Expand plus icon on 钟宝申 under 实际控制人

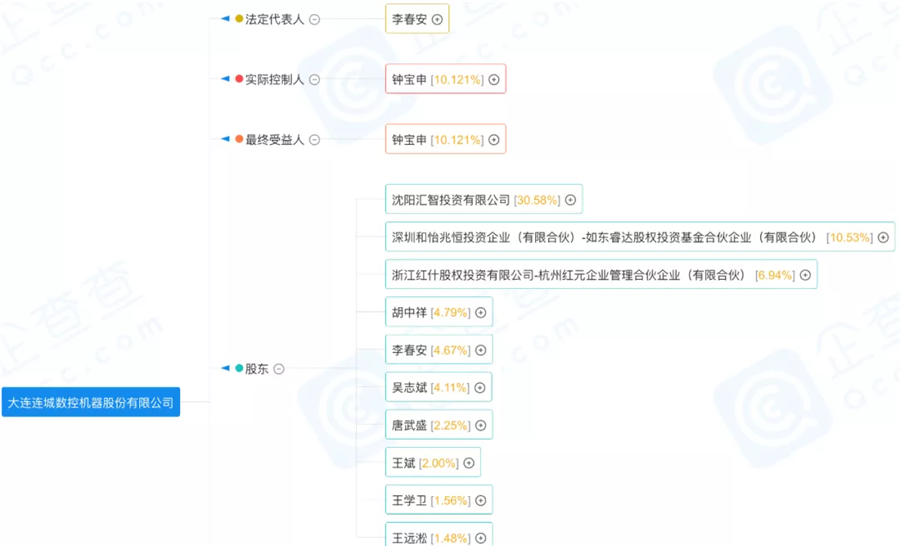coord(494,80)
